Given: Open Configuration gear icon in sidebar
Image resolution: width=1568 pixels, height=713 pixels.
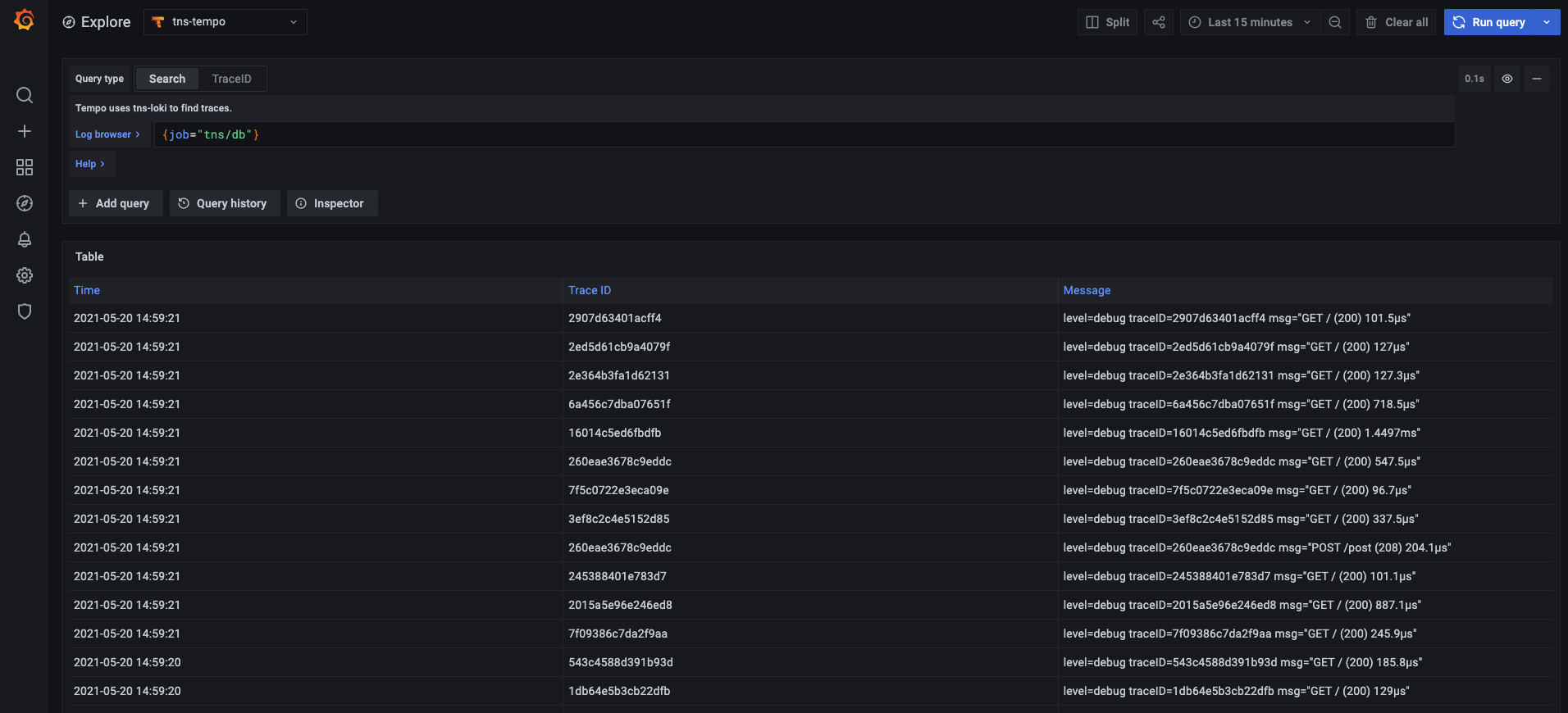Looking at the screenshot, I should click(25, 275).
